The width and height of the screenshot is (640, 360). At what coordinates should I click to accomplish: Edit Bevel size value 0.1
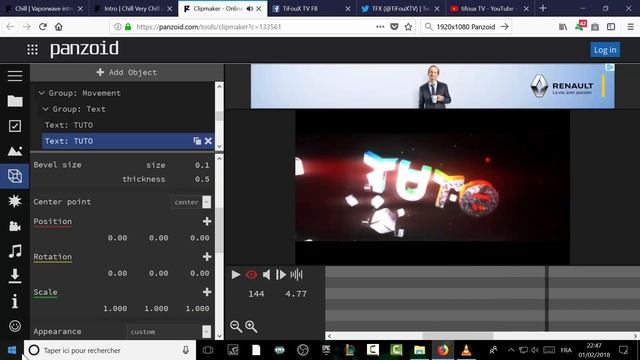(x=202, y=165)
